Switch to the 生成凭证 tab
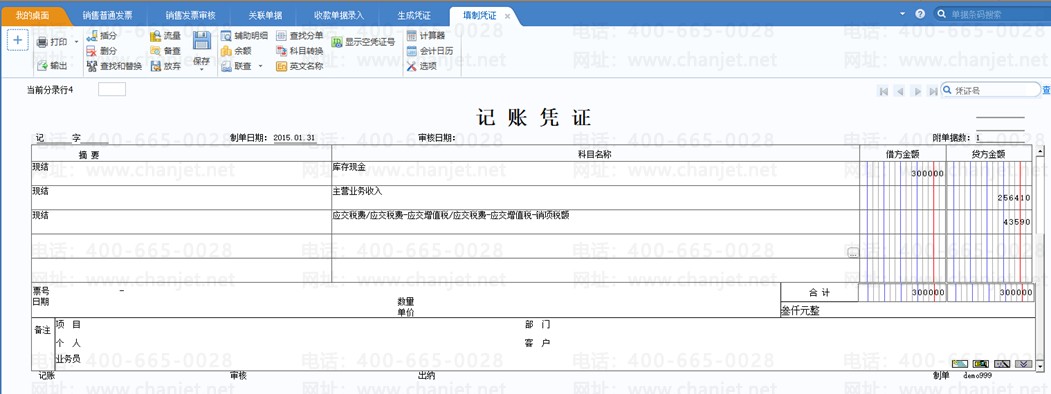This screenshot has width=1051, height=394. point(414,15)
